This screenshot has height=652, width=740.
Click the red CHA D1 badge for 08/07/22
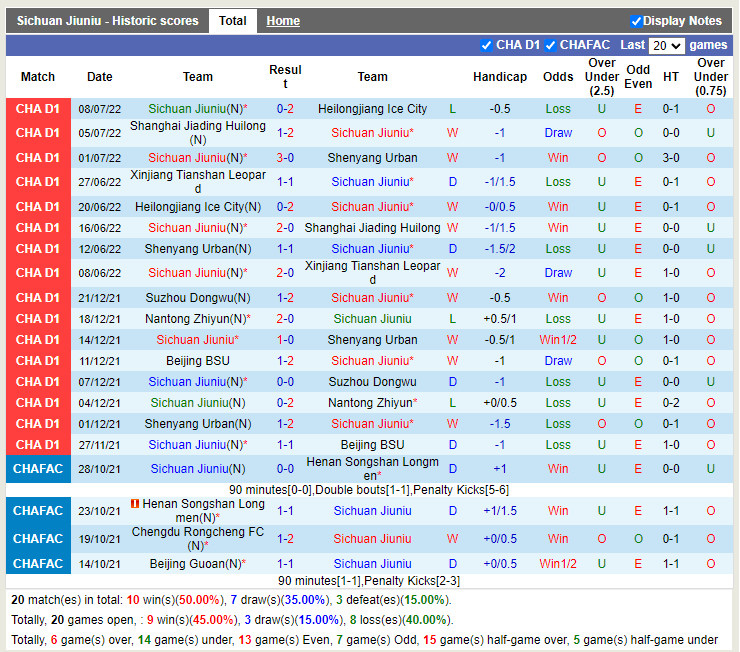[38, 109]
